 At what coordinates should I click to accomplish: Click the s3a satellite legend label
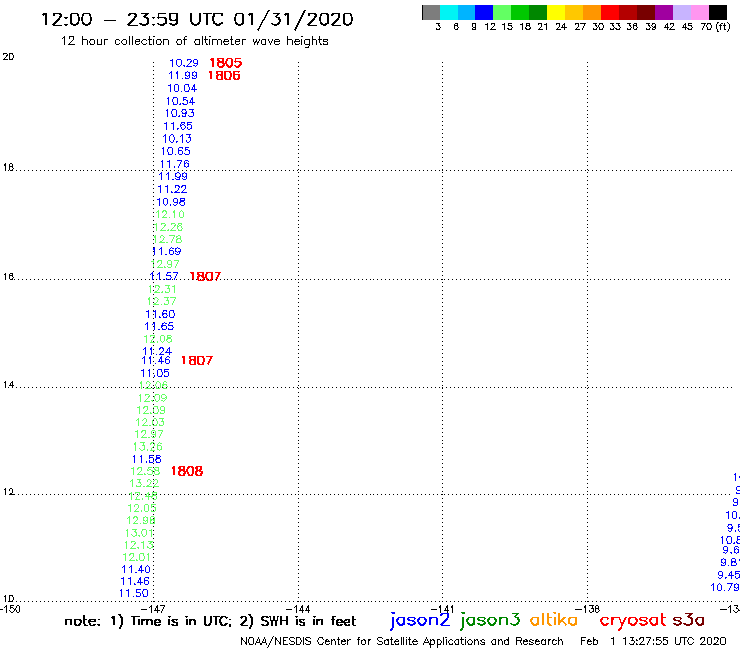click(x=688, y=620)
